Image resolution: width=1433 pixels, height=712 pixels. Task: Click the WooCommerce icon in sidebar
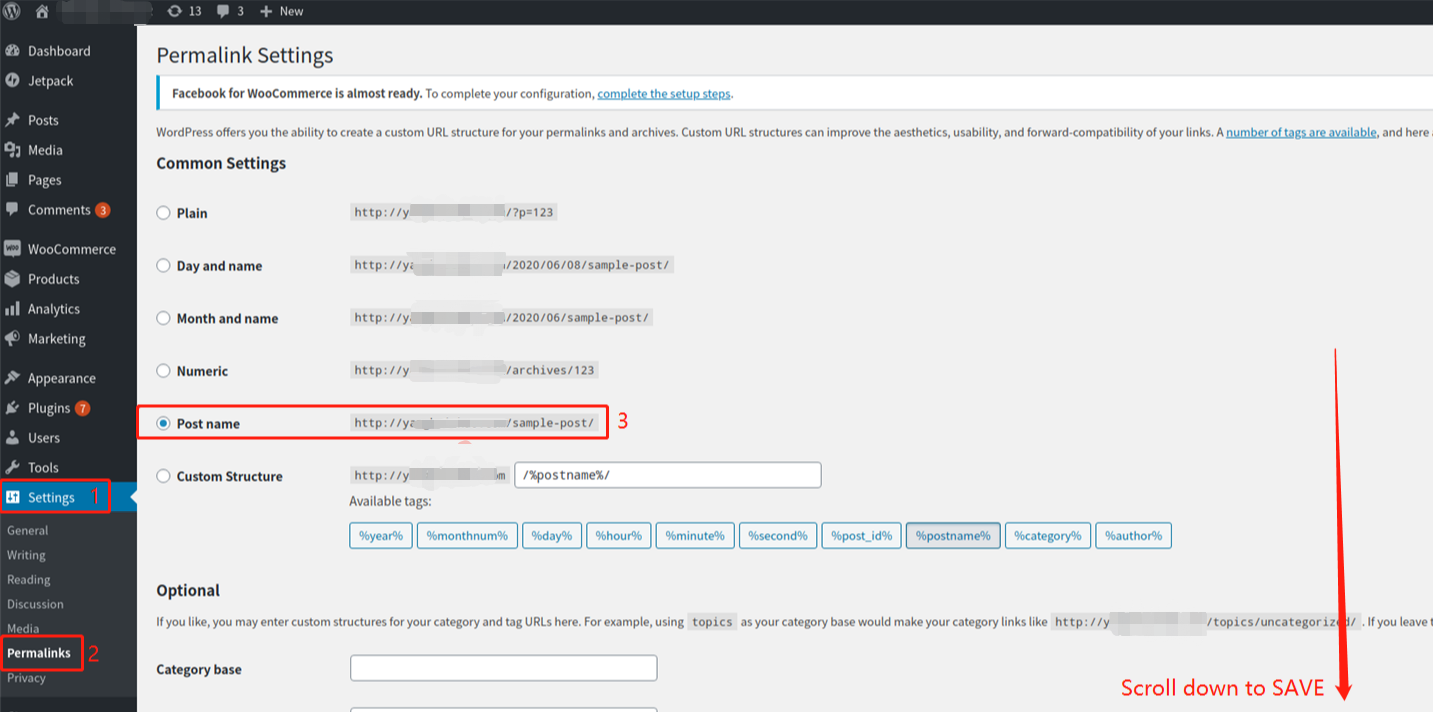[x=12, y=249]
